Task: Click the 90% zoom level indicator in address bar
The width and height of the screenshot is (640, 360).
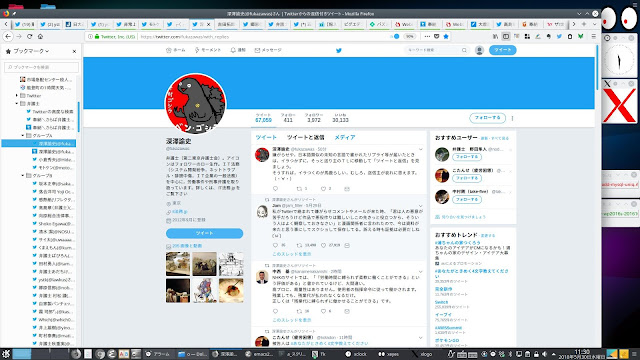Action: click(x=409, y=36)
